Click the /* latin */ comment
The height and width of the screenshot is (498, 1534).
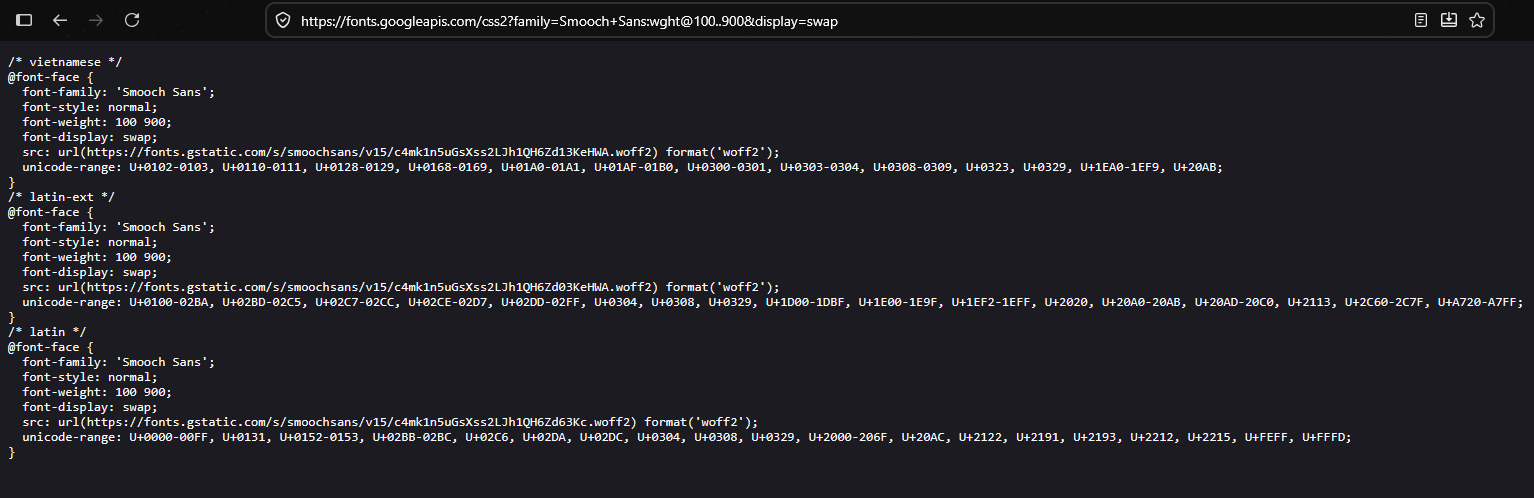click(x=47, y=332)
